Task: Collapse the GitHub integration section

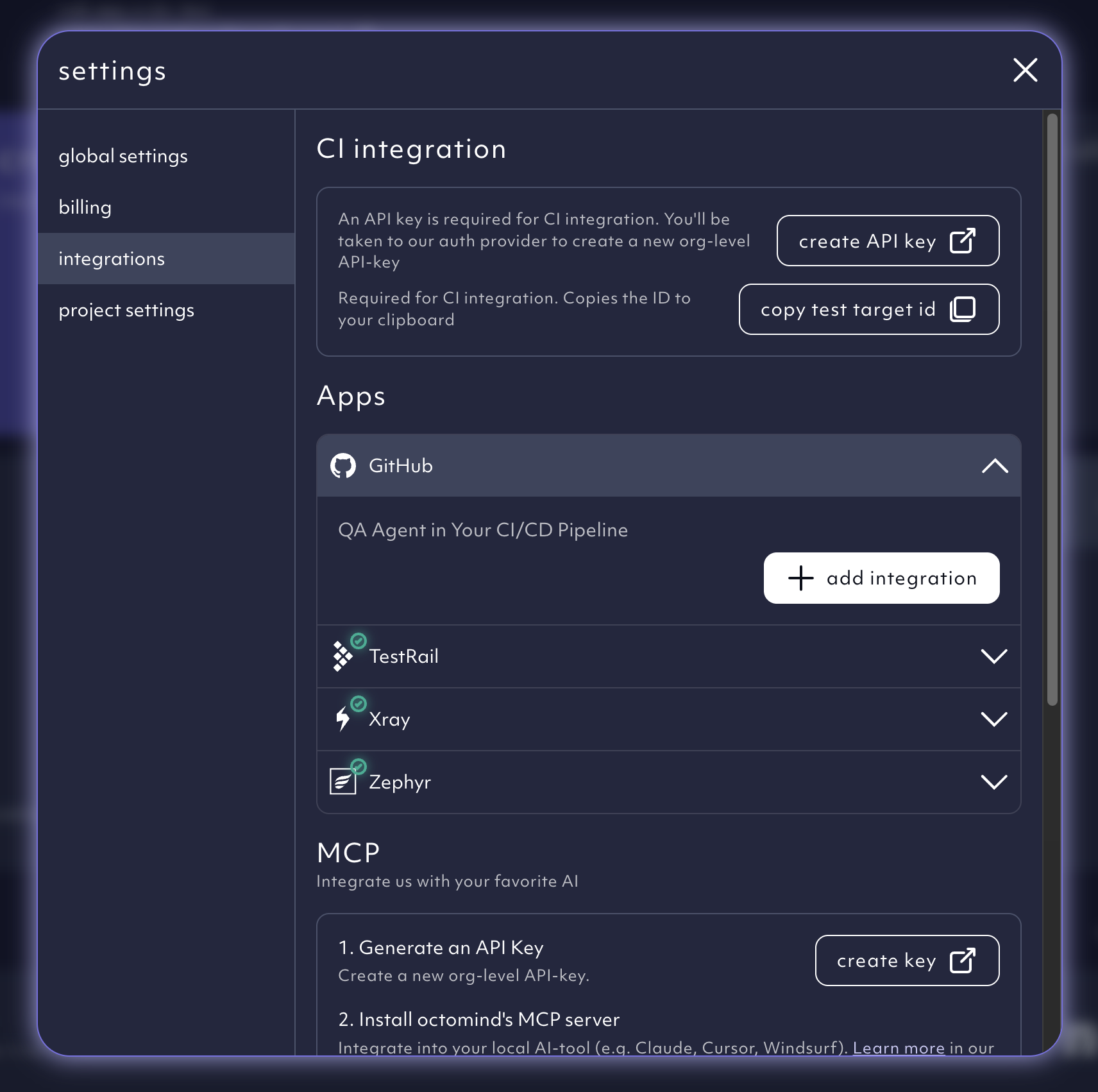Action: tap(995, 466)
